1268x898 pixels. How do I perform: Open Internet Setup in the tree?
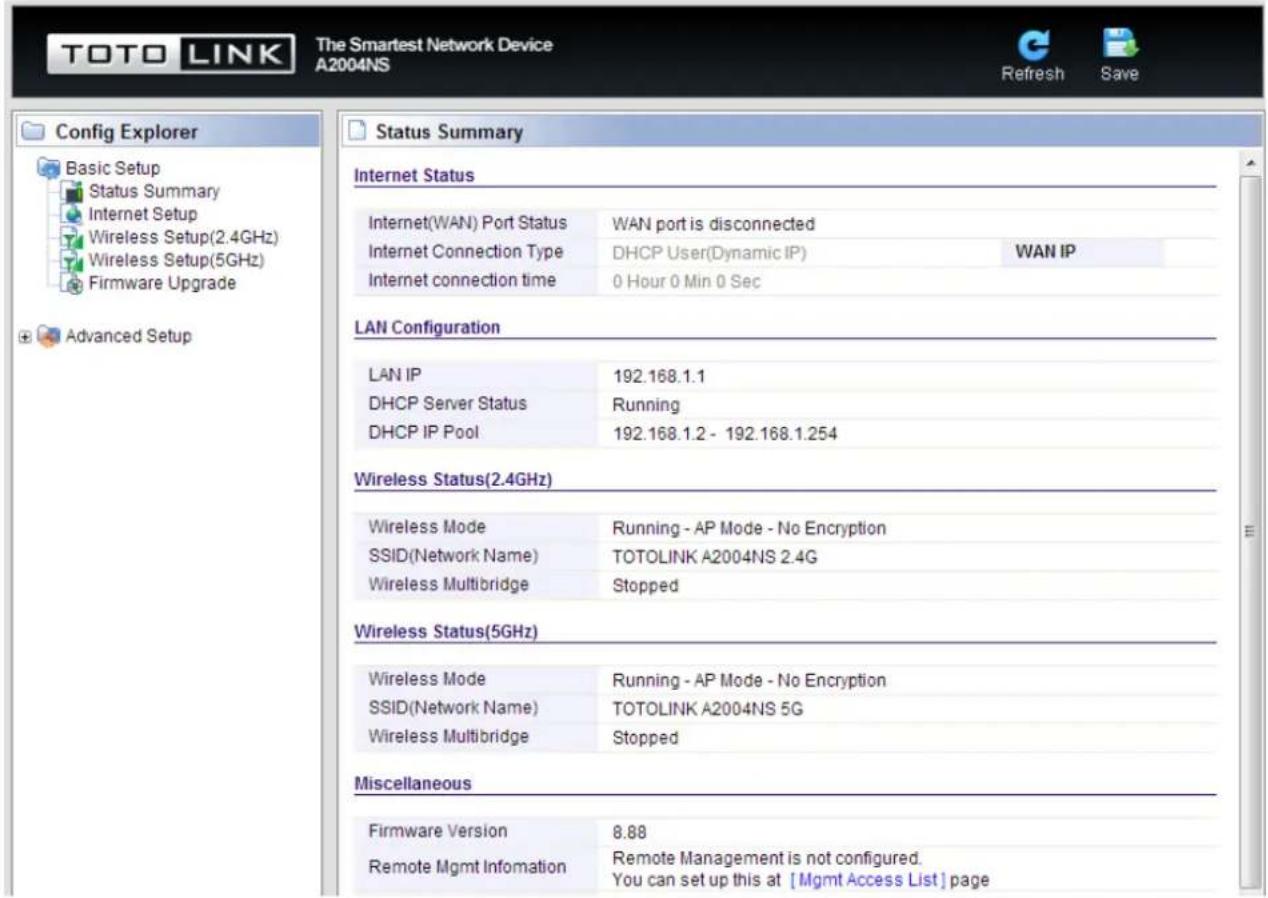(x=143, y=214)
